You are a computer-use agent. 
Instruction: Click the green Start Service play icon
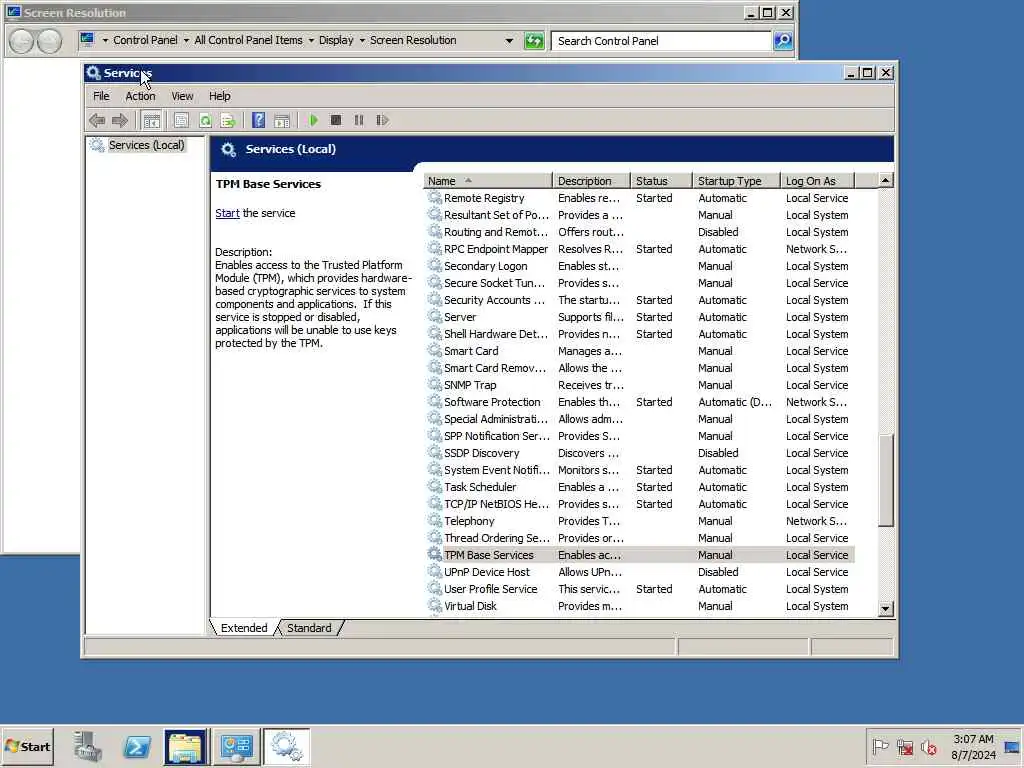tap(313, 120)
